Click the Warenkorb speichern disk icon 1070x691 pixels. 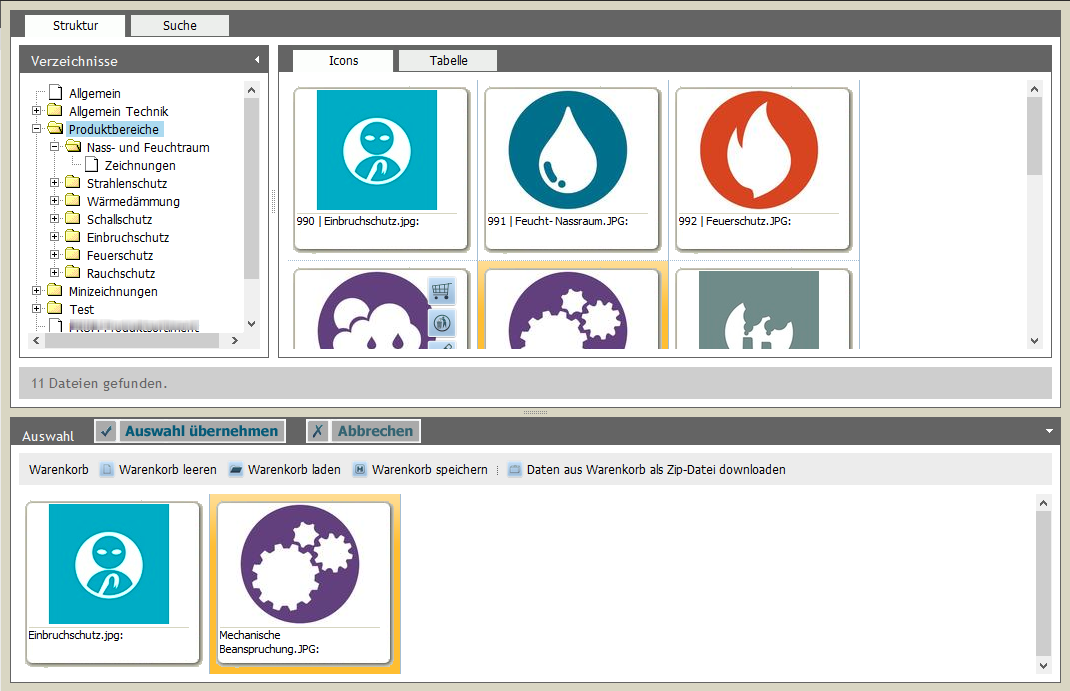tap(360, 470)
